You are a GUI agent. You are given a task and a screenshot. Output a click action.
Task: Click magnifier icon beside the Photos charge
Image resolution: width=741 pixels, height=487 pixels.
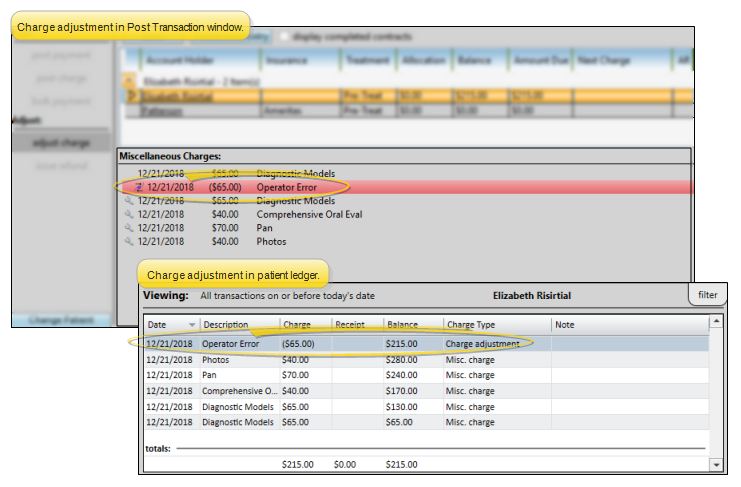click(129, 241)
